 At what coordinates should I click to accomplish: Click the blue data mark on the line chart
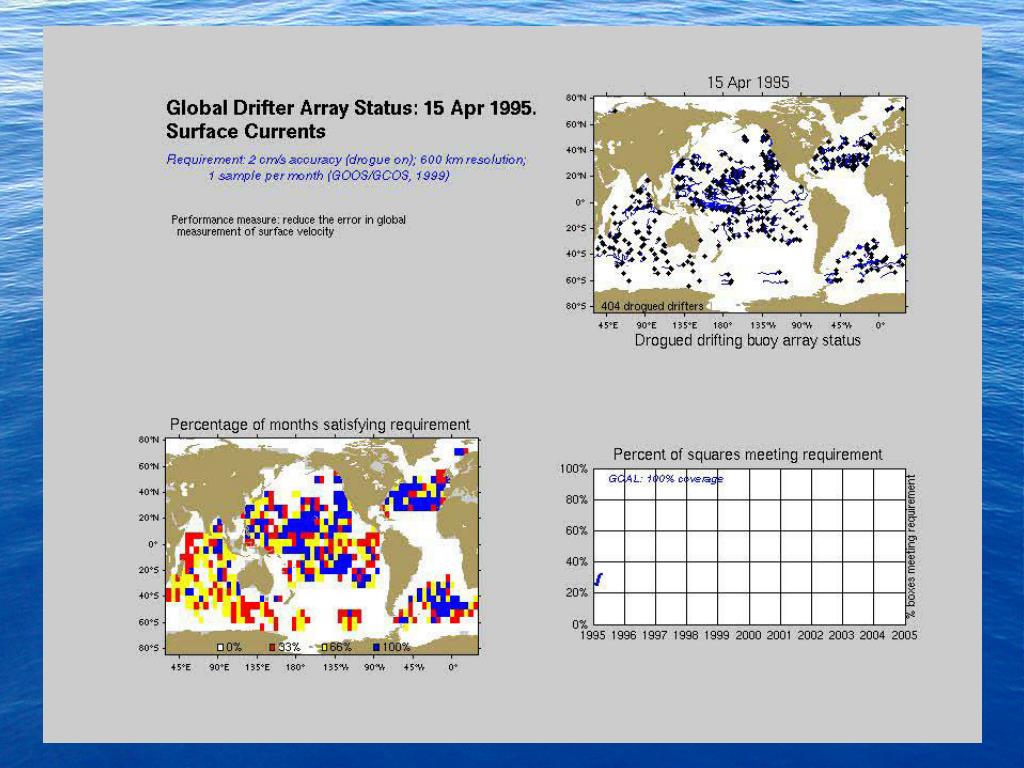(598, 578)
